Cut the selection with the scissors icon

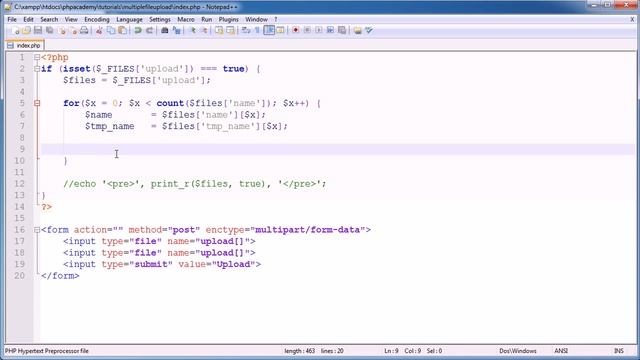pyautogui.click(x=99, y=30)
